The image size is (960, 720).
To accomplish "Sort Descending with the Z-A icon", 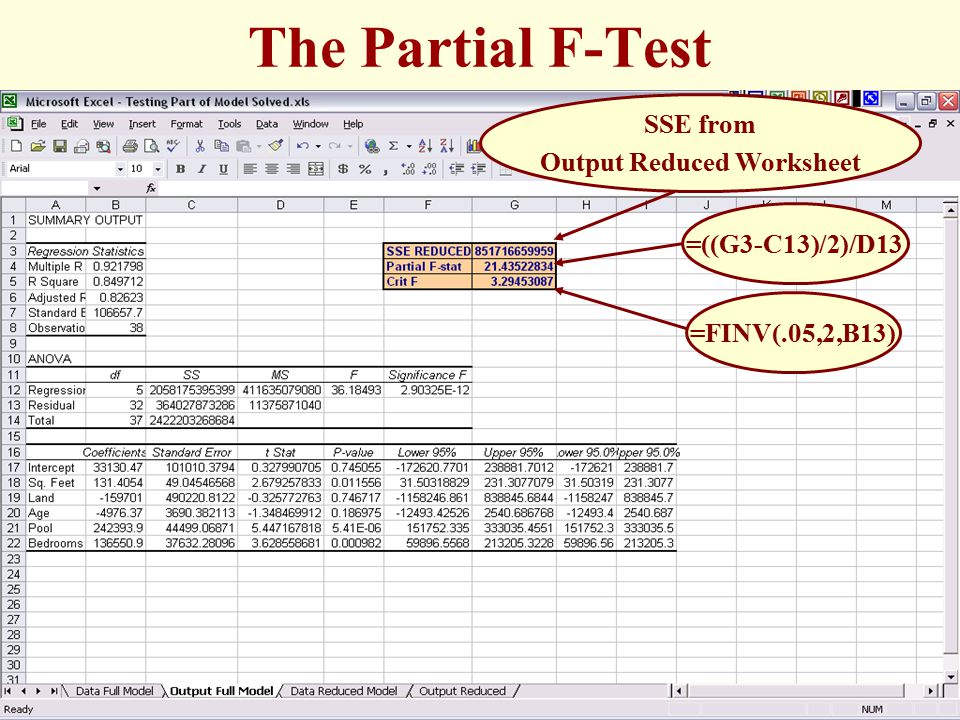I will (x=447, y=146).
